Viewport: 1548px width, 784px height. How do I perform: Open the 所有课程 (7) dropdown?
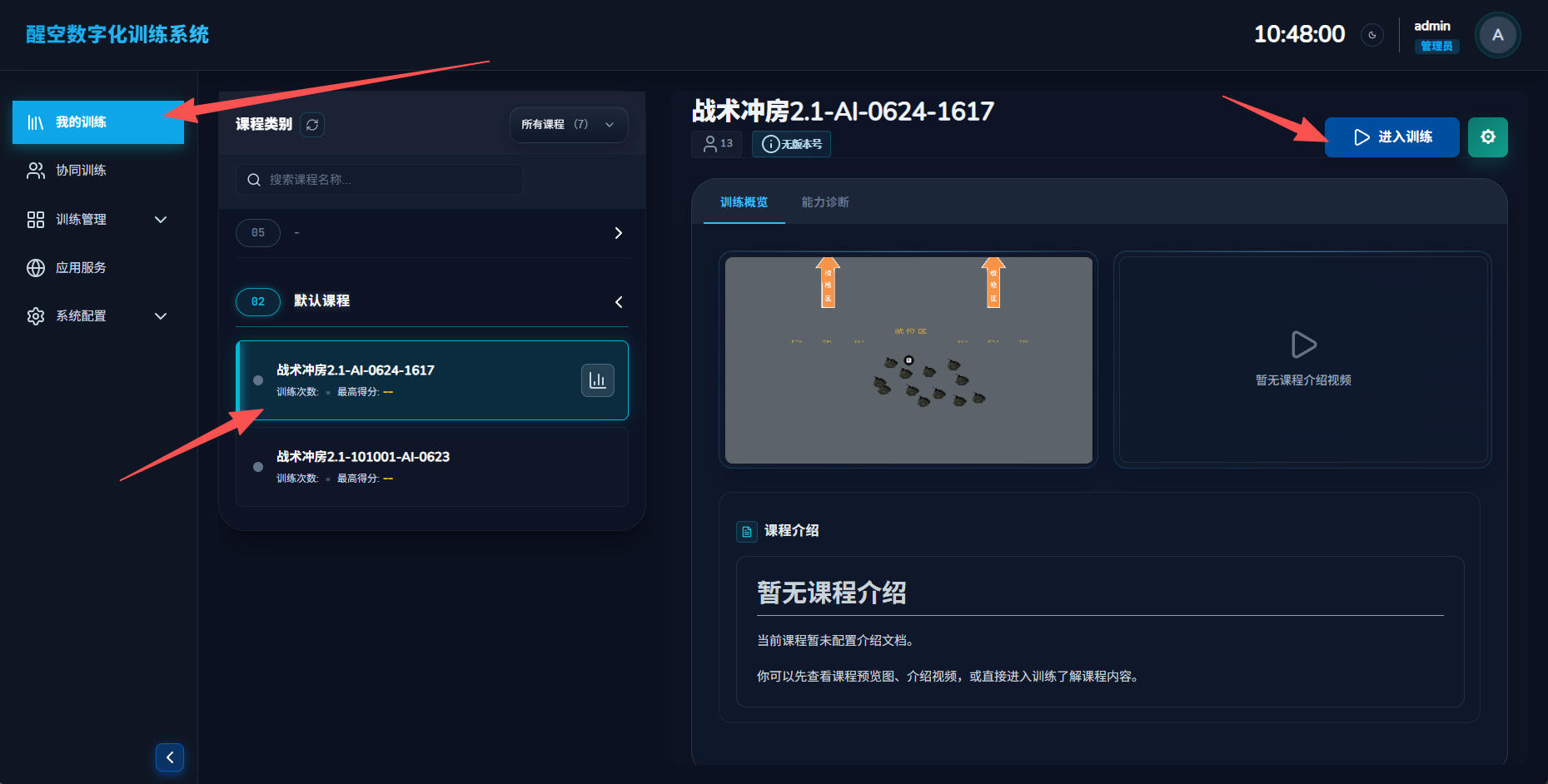[x=569, y=125]
